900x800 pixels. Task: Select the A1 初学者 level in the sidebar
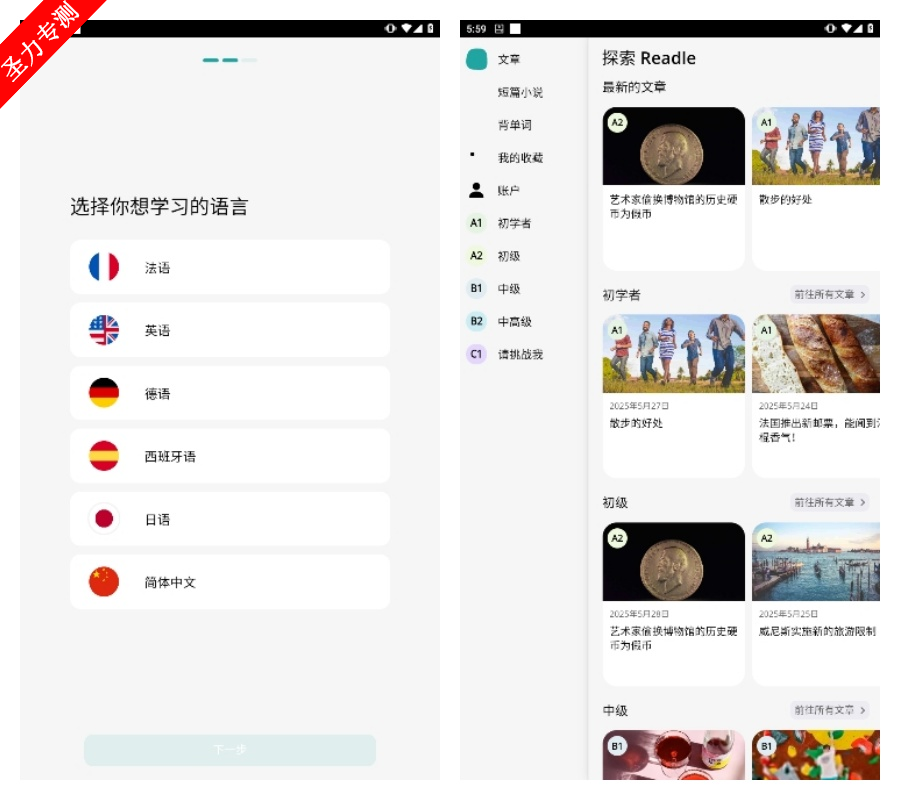pyautogui.click(x=499, y=223)
